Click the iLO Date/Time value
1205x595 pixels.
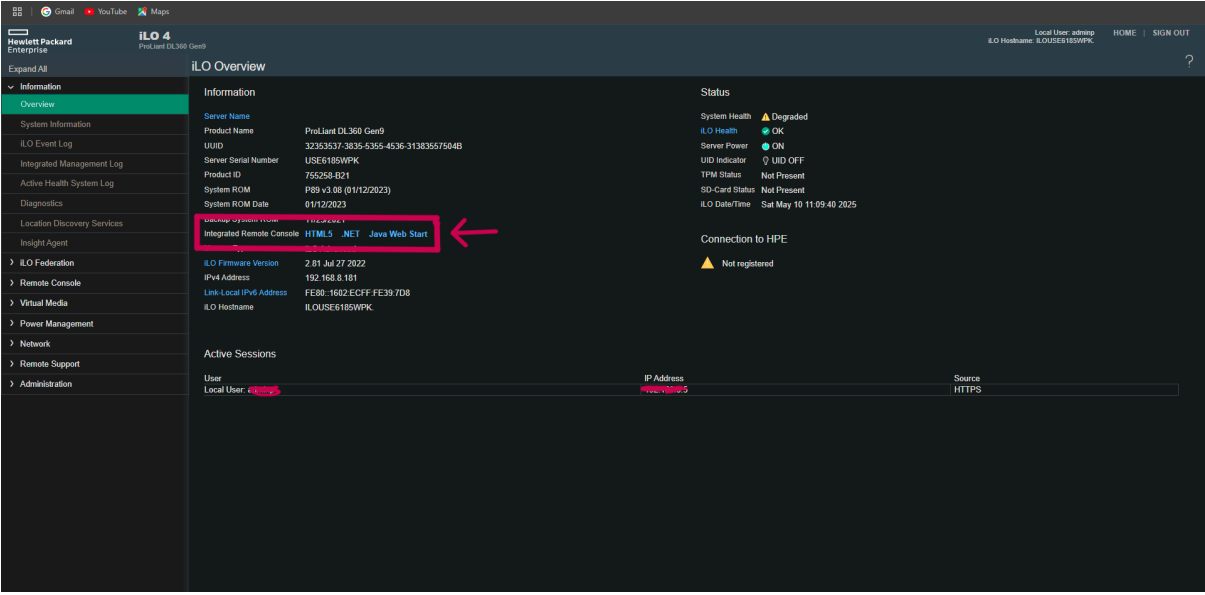[808, 204]
